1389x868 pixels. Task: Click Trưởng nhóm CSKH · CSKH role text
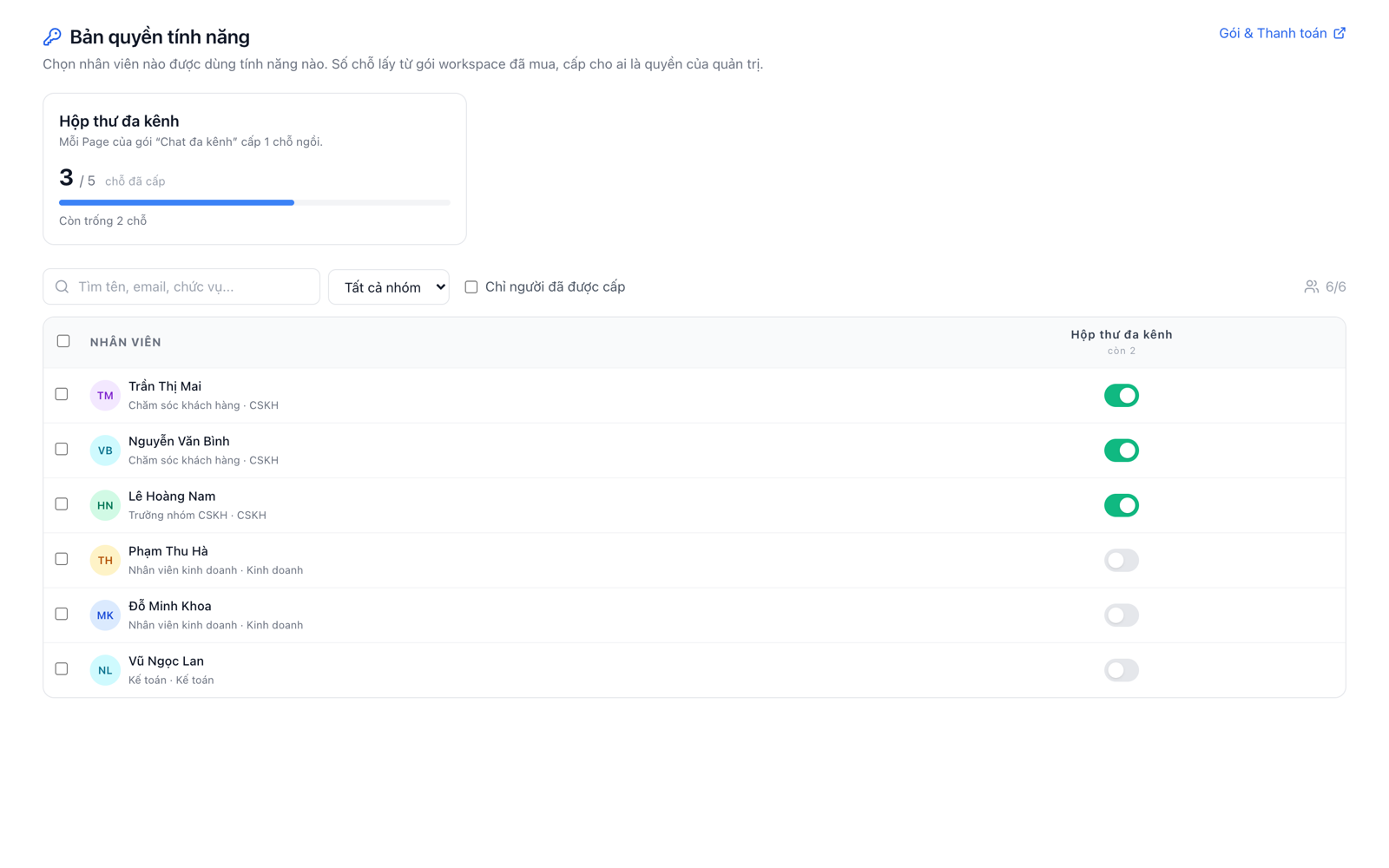coord(197,515)
